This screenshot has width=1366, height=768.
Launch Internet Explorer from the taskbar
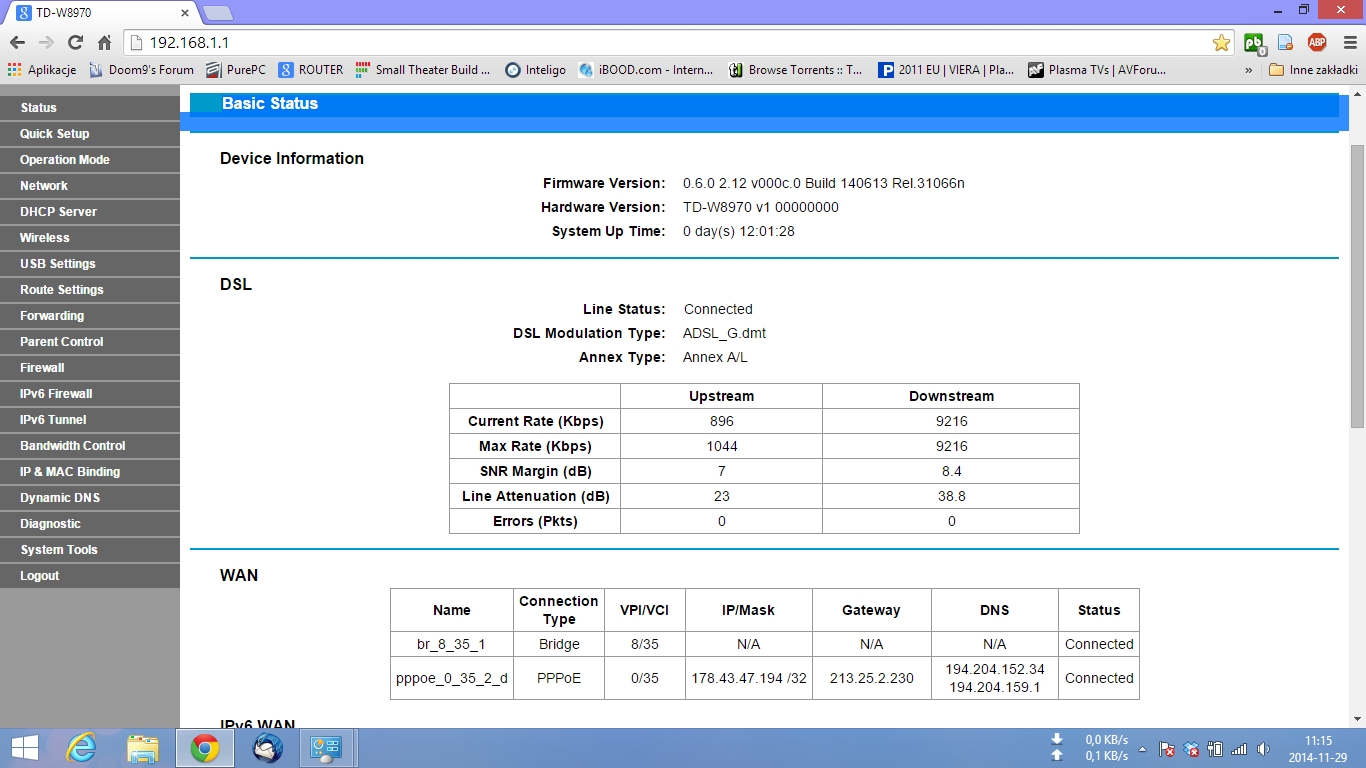coord(81,748)
